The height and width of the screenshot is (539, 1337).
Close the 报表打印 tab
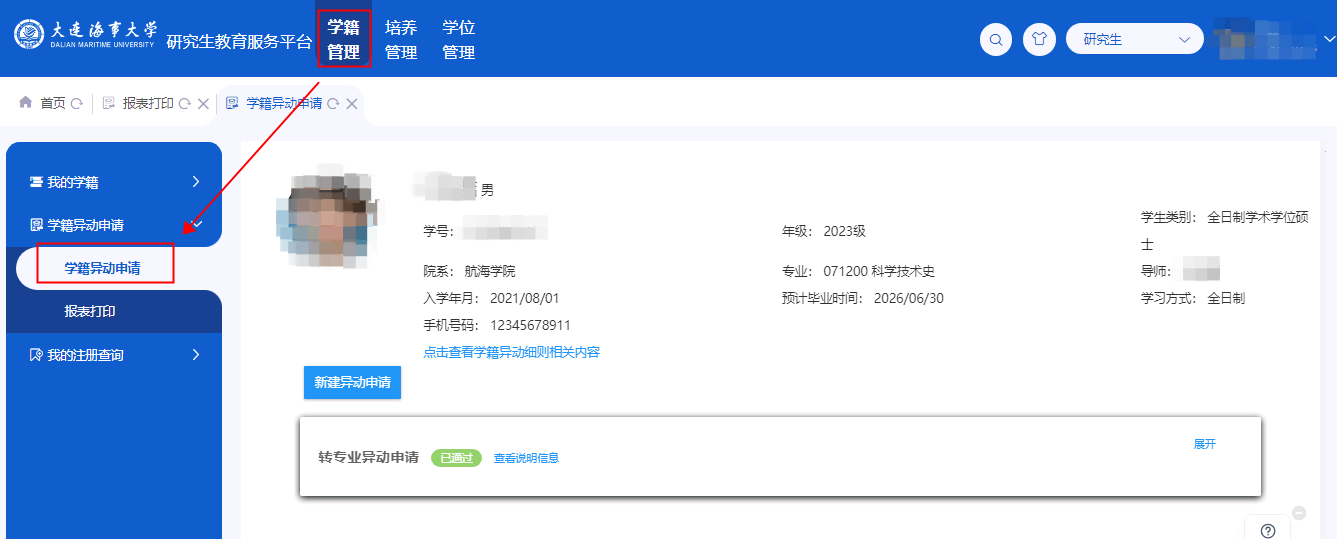tap(203, 104)
